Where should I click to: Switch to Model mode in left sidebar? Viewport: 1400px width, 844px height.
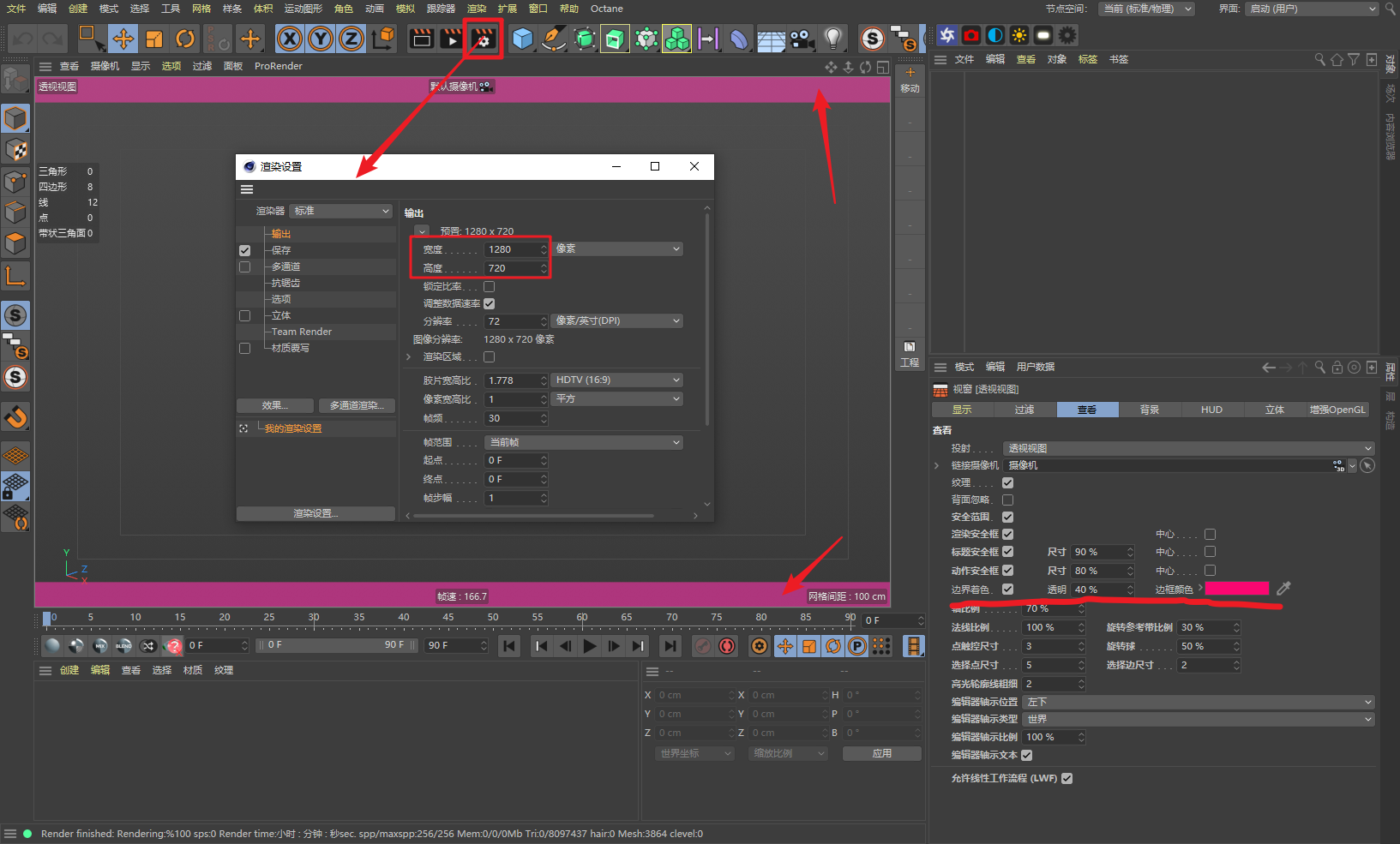pos(15,117)
